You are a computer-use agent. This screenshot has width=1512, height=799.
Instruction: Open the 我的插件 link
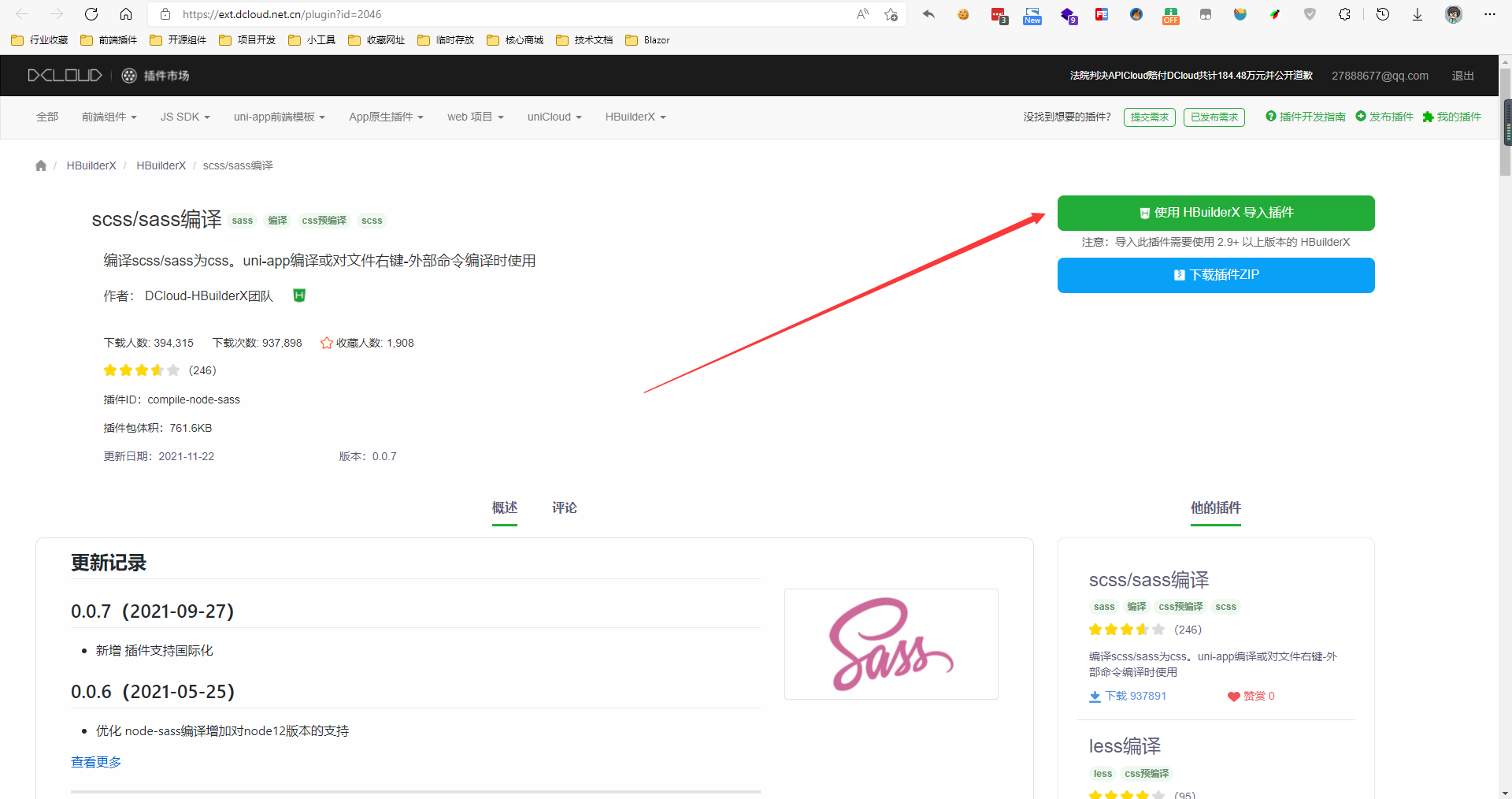1452,117
